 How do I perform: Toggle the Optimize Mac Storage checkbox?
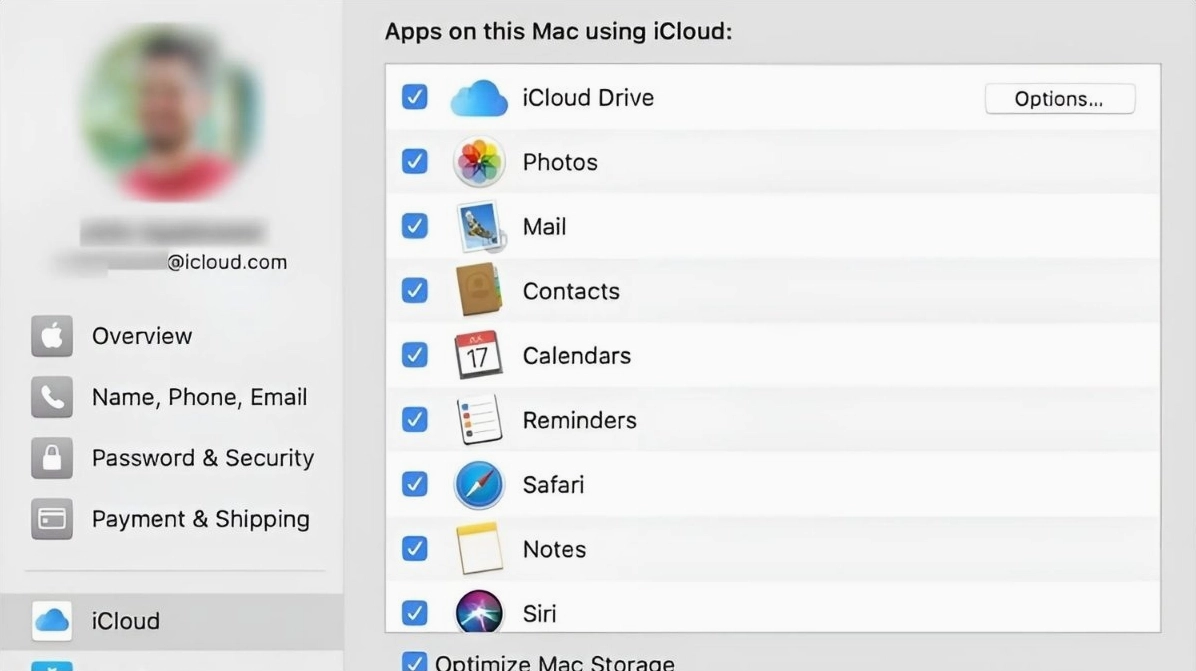click(x=414, y=662)
